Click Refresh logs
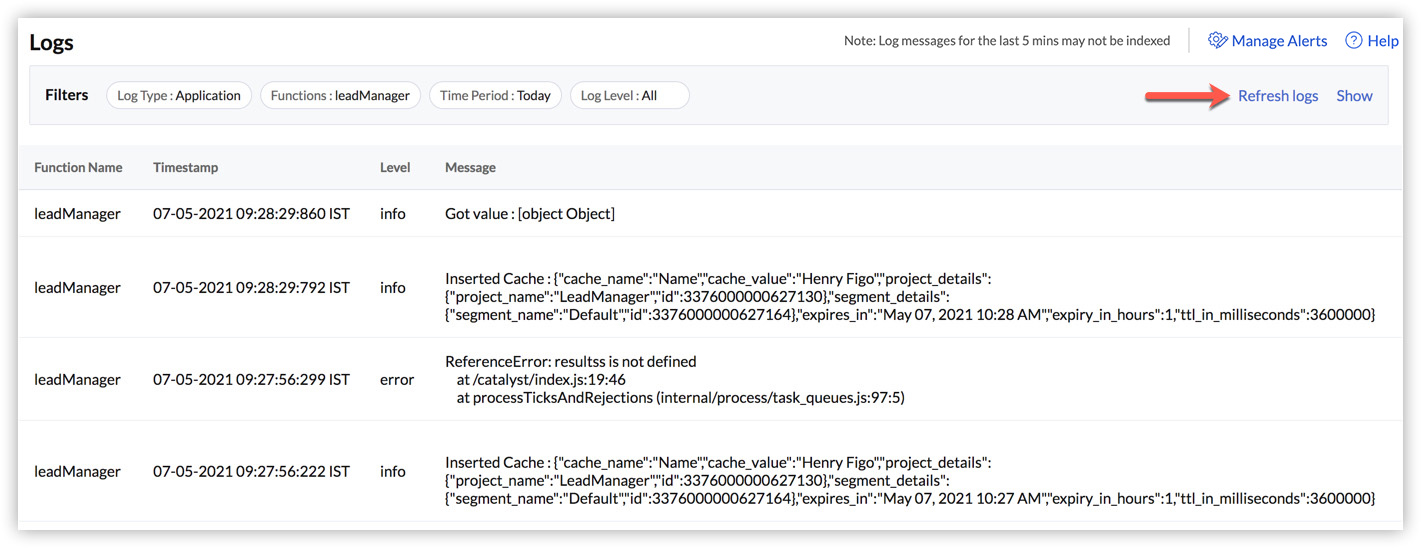Image resolution: width=1421 pixels, height=548 pixels. (1277, 96)
